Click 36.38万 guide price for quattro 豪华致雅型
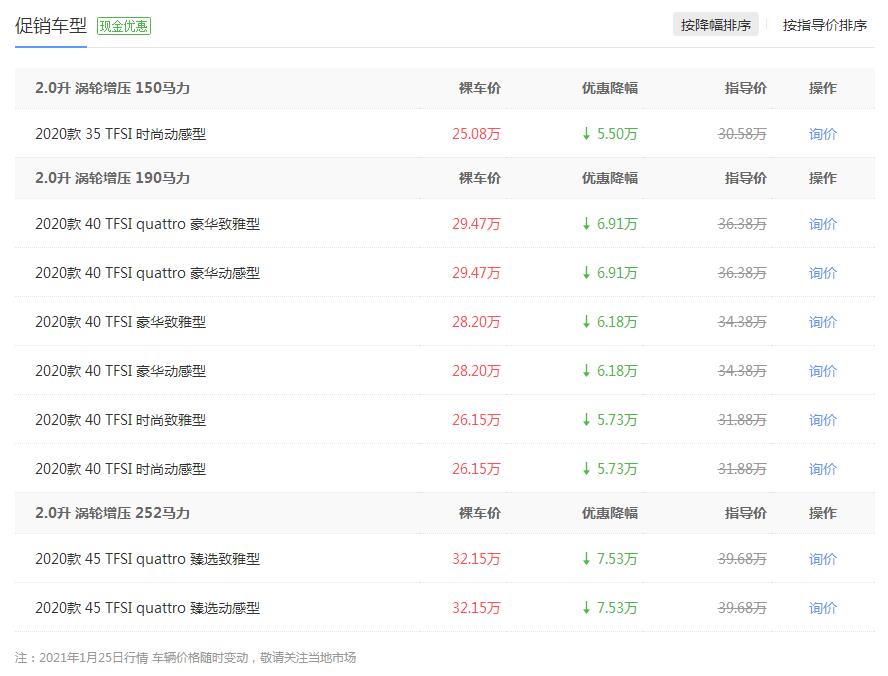The height and width of the screenshot is (676, 888). pos(742,224)
